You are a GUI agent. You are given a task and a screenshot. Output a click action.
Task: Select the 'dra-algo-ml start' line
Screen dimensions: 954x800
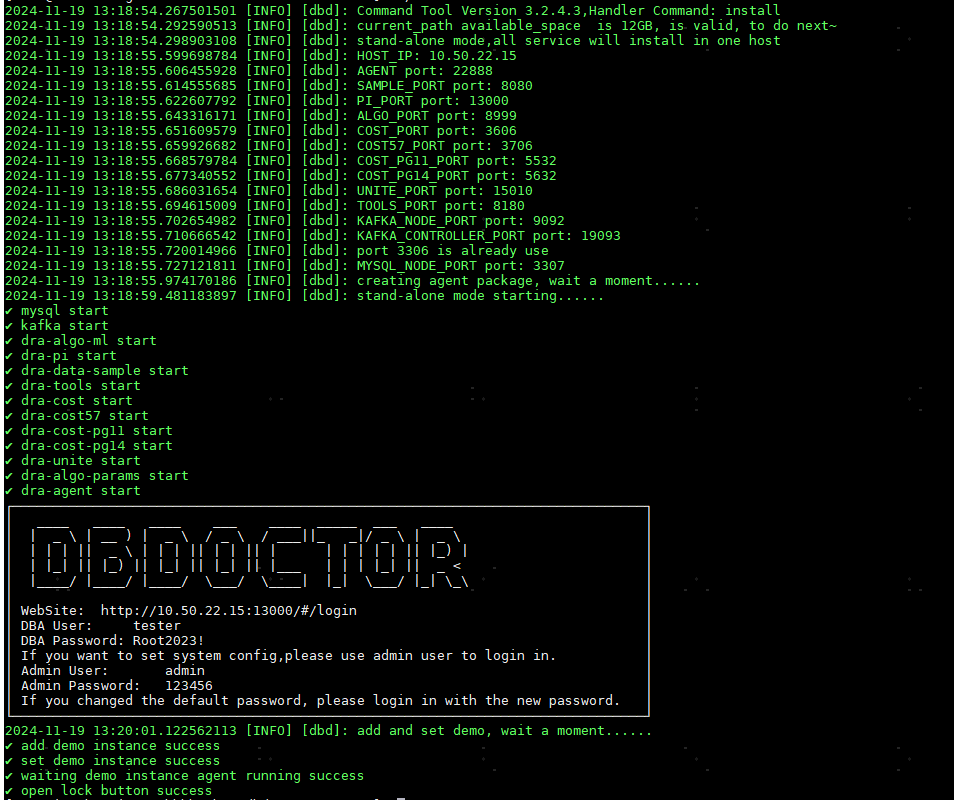click(80, 341)
